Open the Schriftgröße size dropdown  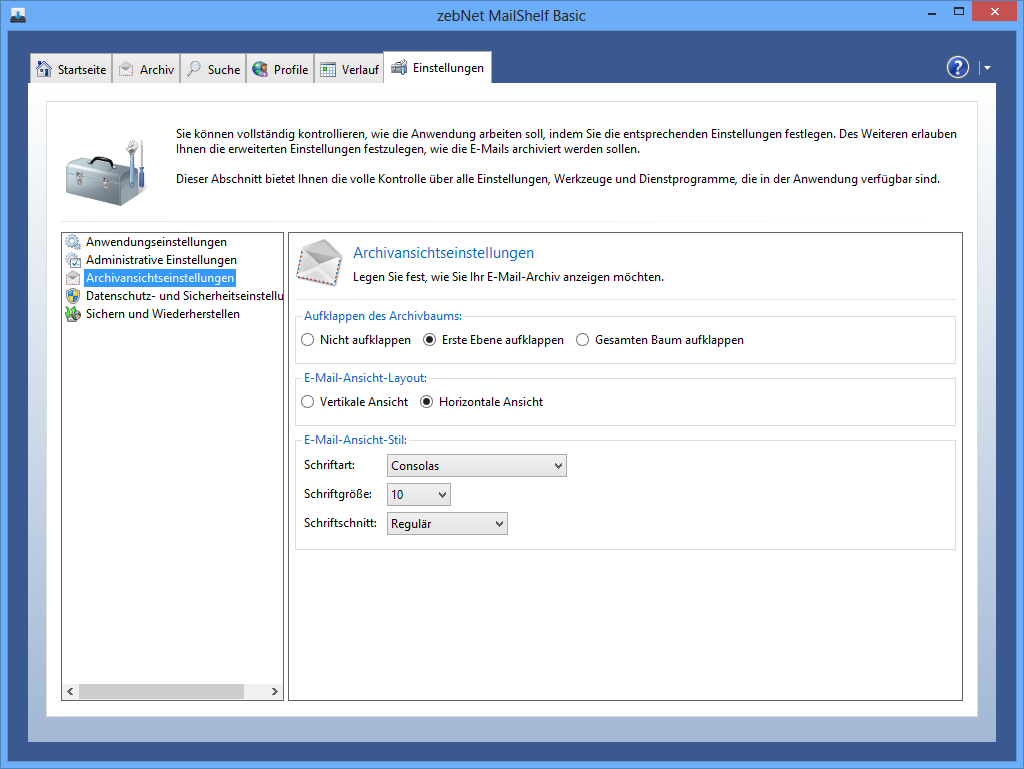coord(418,494)
